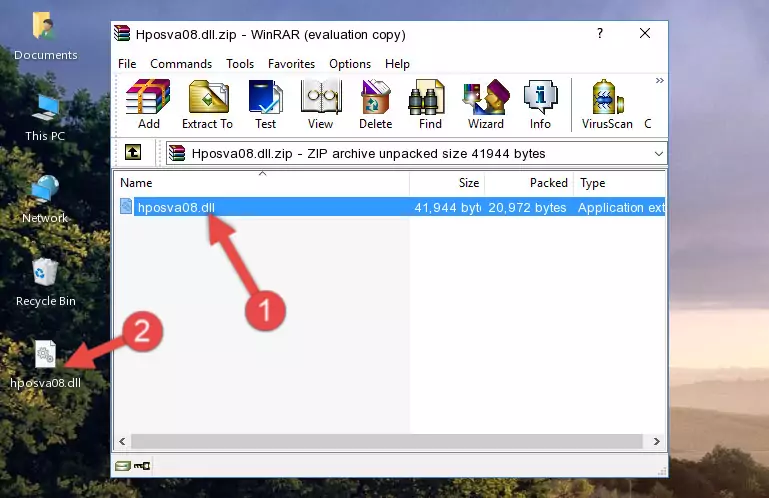This screenshot has width=769, height=498.
Task: Click the horizontal scrollbar track
Action: pyautogui.click(x=387, y=441)
